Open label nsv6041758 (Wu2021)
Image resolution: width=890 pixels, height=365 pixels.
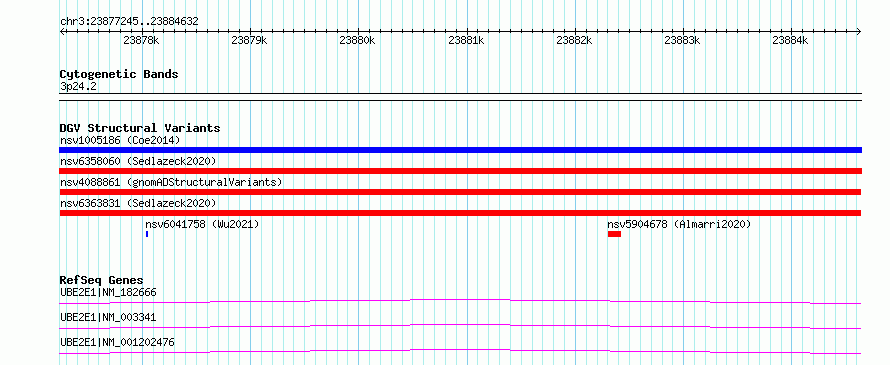click(x=202, y=224)
